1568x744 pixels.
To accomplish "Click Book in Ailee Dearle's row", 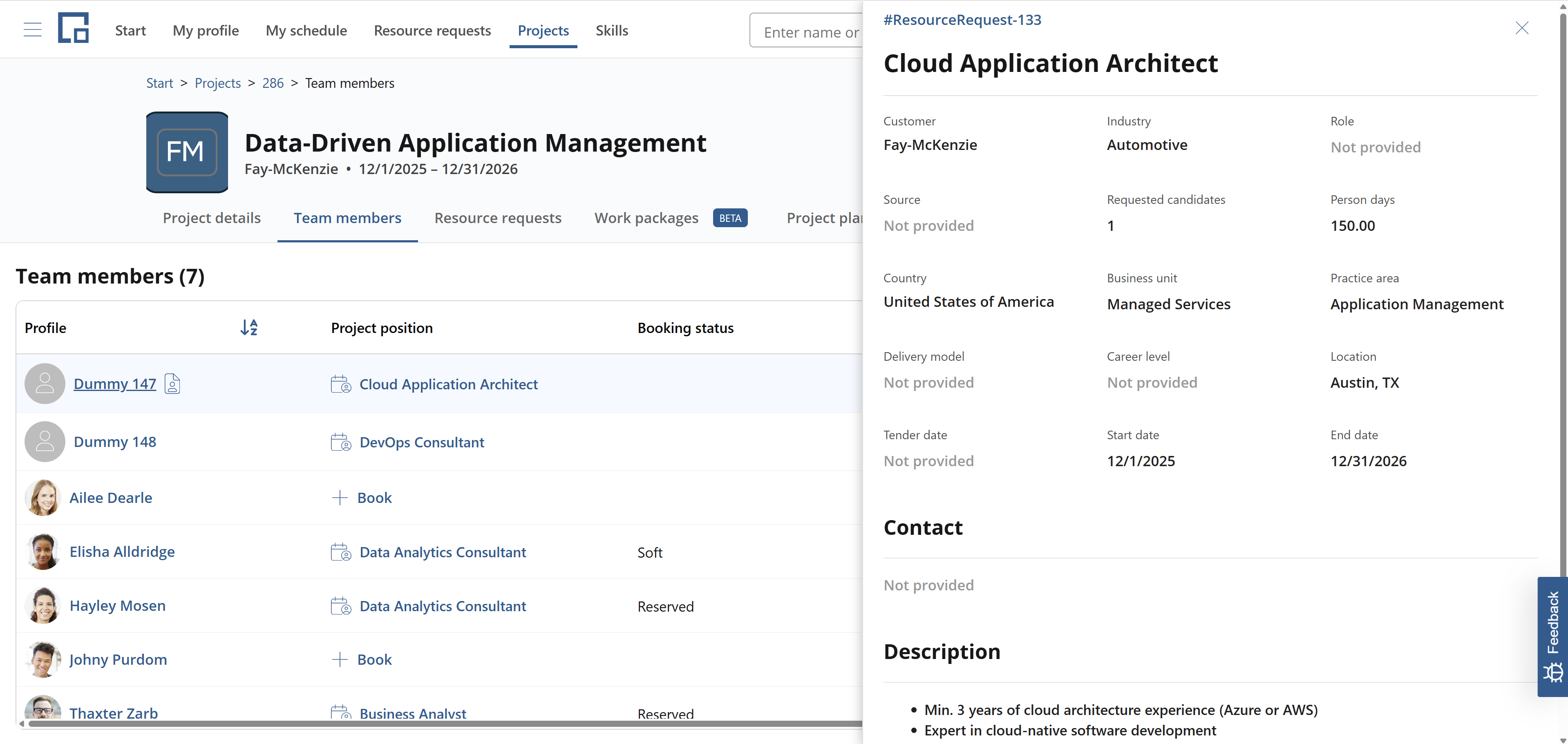I will coord(374,498).
